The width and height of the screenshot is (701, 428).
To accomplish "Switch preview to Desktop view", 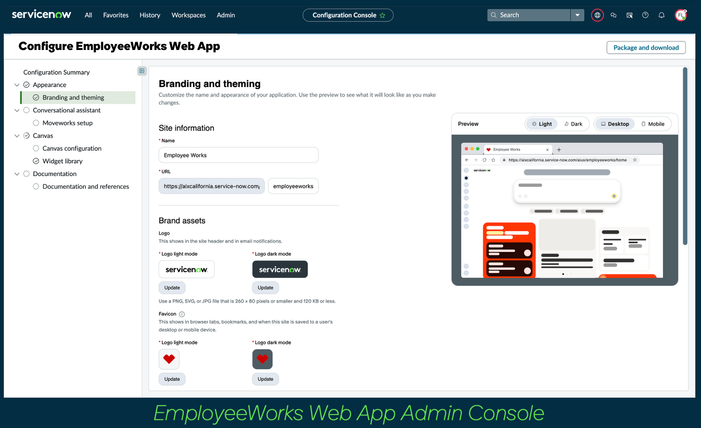I will [x=615, y=124].
